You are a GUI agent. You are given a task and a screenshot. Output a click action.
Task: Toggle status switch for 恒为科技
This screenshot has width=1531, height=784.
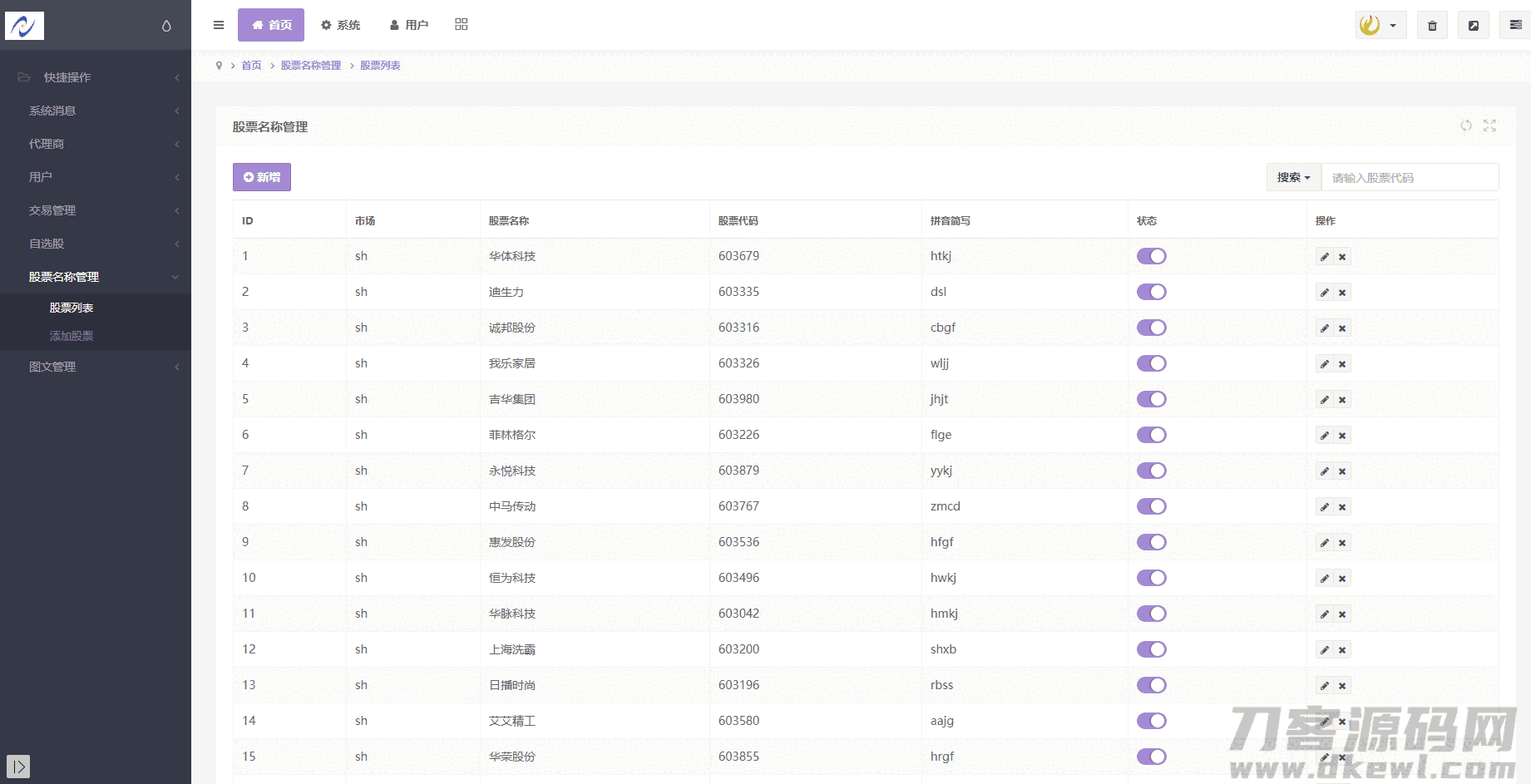pyautogui.click(x=1152, y=578)
